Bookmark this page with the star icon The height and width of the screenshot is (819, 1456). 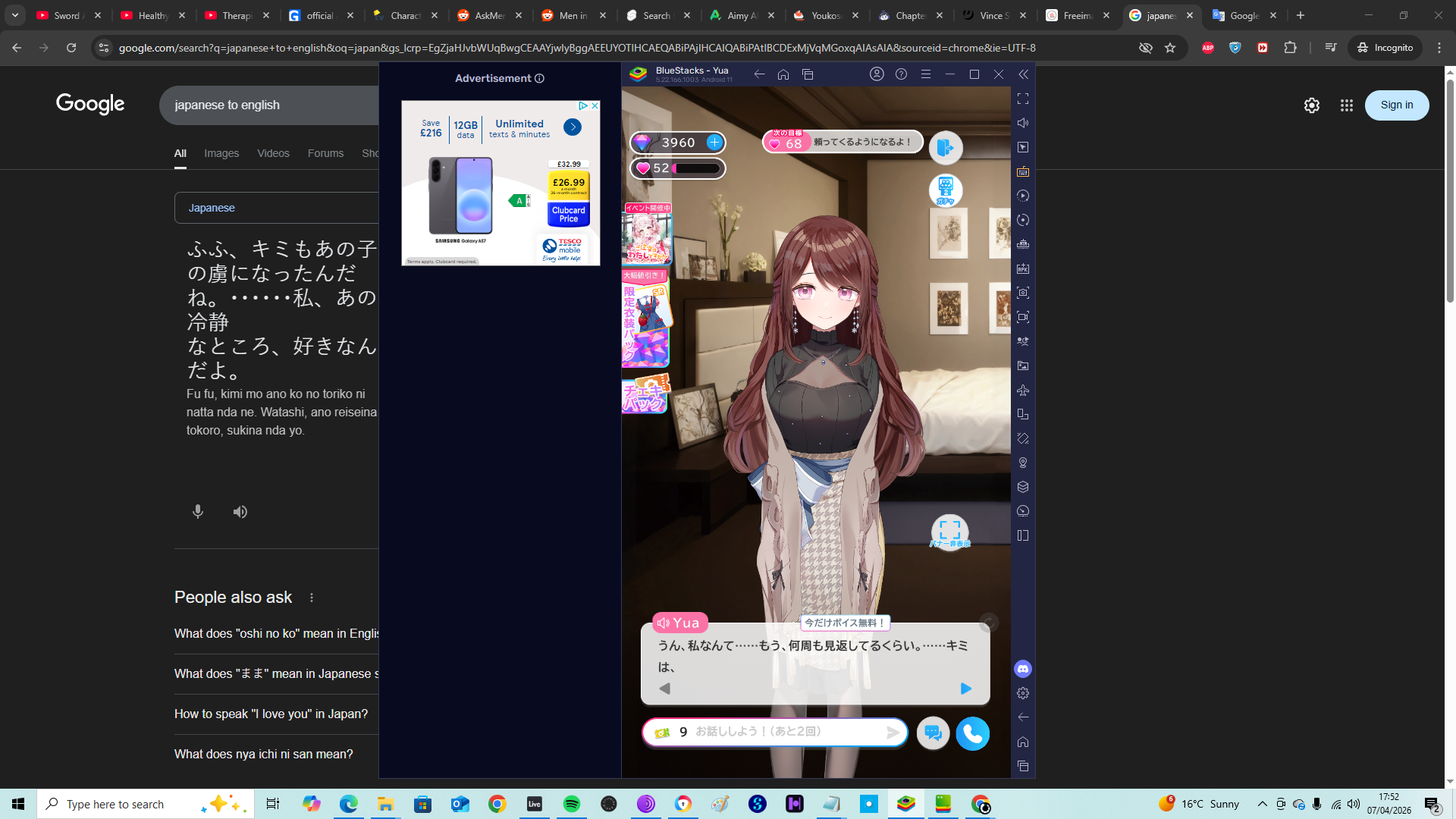coord(1170,48)
